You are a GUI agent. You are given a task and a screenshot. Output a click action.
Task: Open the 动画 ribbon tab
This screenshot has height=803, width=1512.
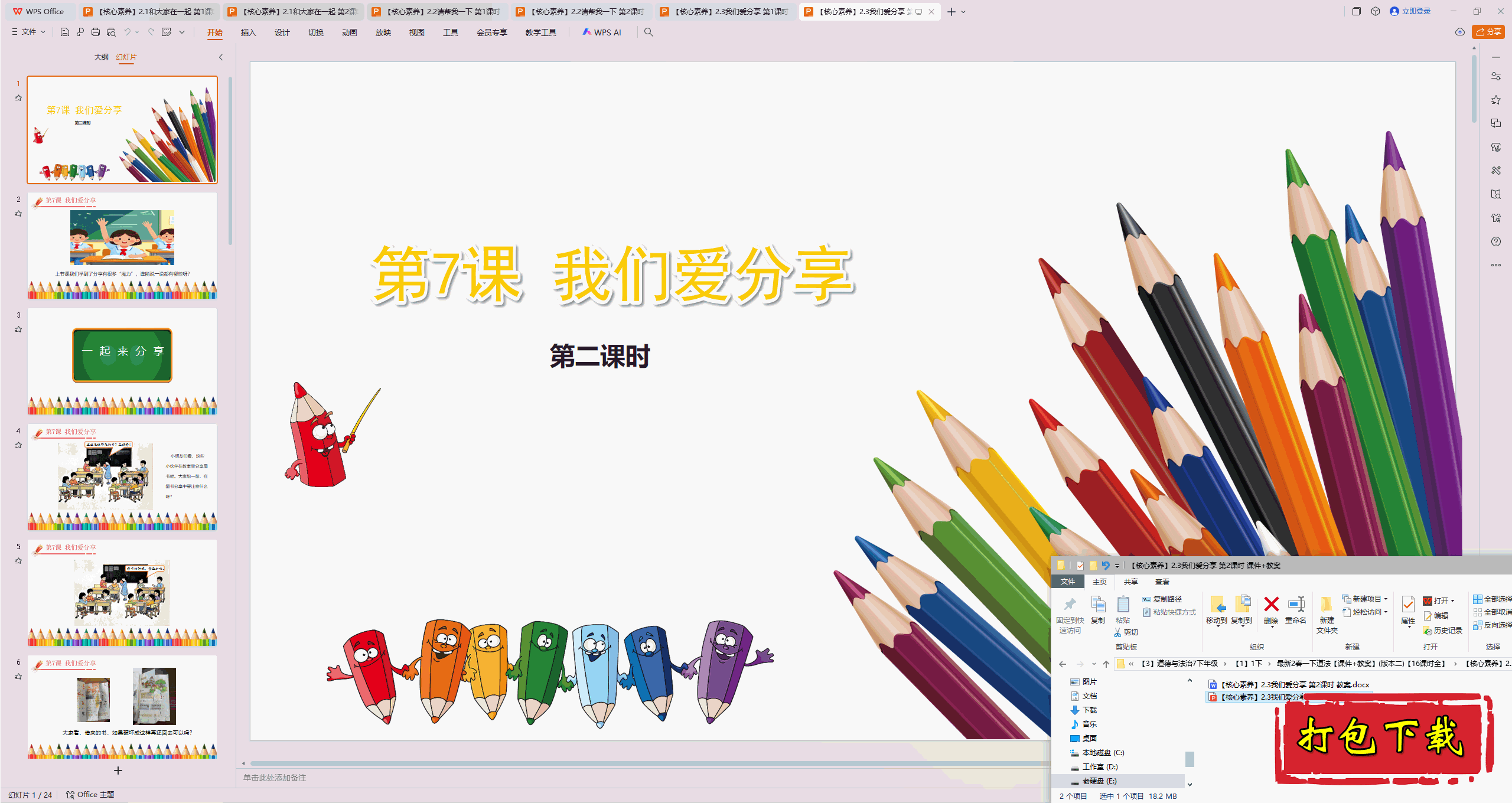point(350,32)
